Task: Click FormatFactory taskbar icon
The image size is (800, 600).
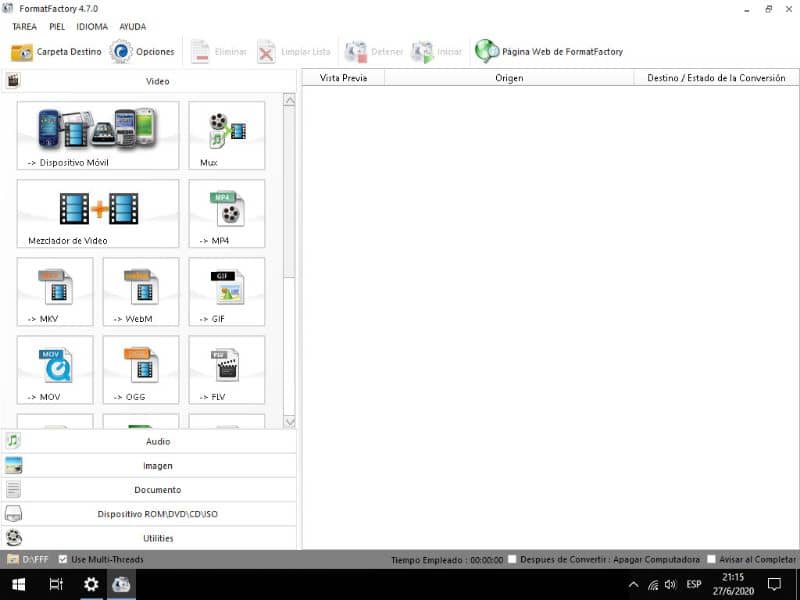Action: 121,585
